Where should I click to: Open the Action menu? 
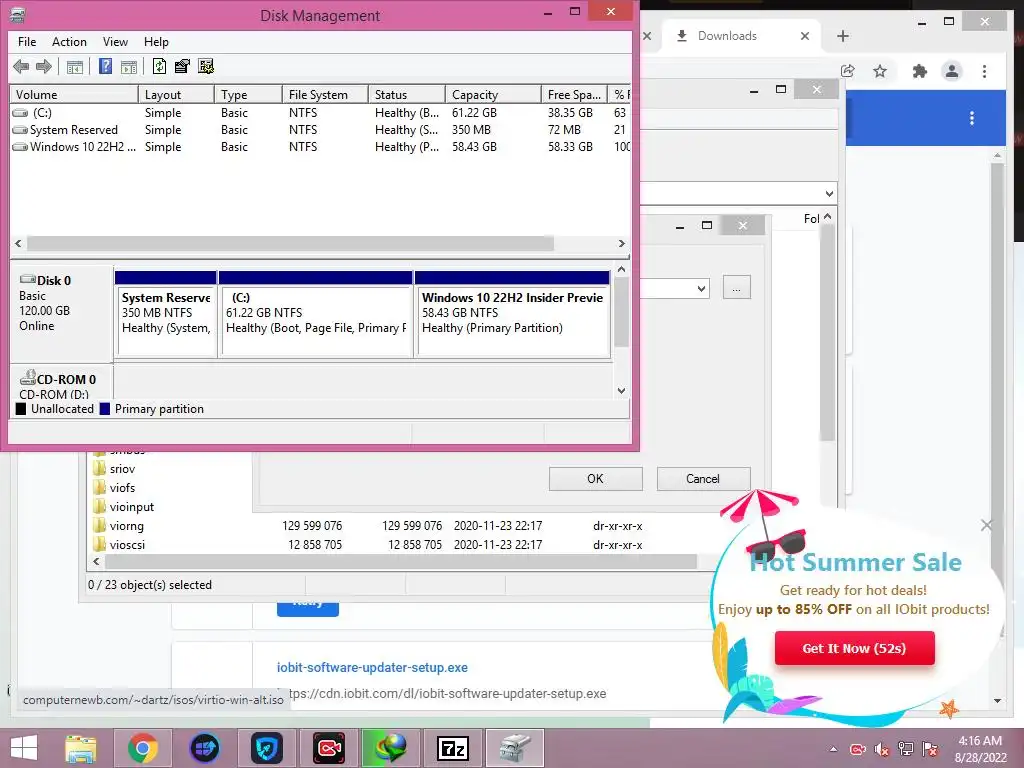[x=69, y=42]
